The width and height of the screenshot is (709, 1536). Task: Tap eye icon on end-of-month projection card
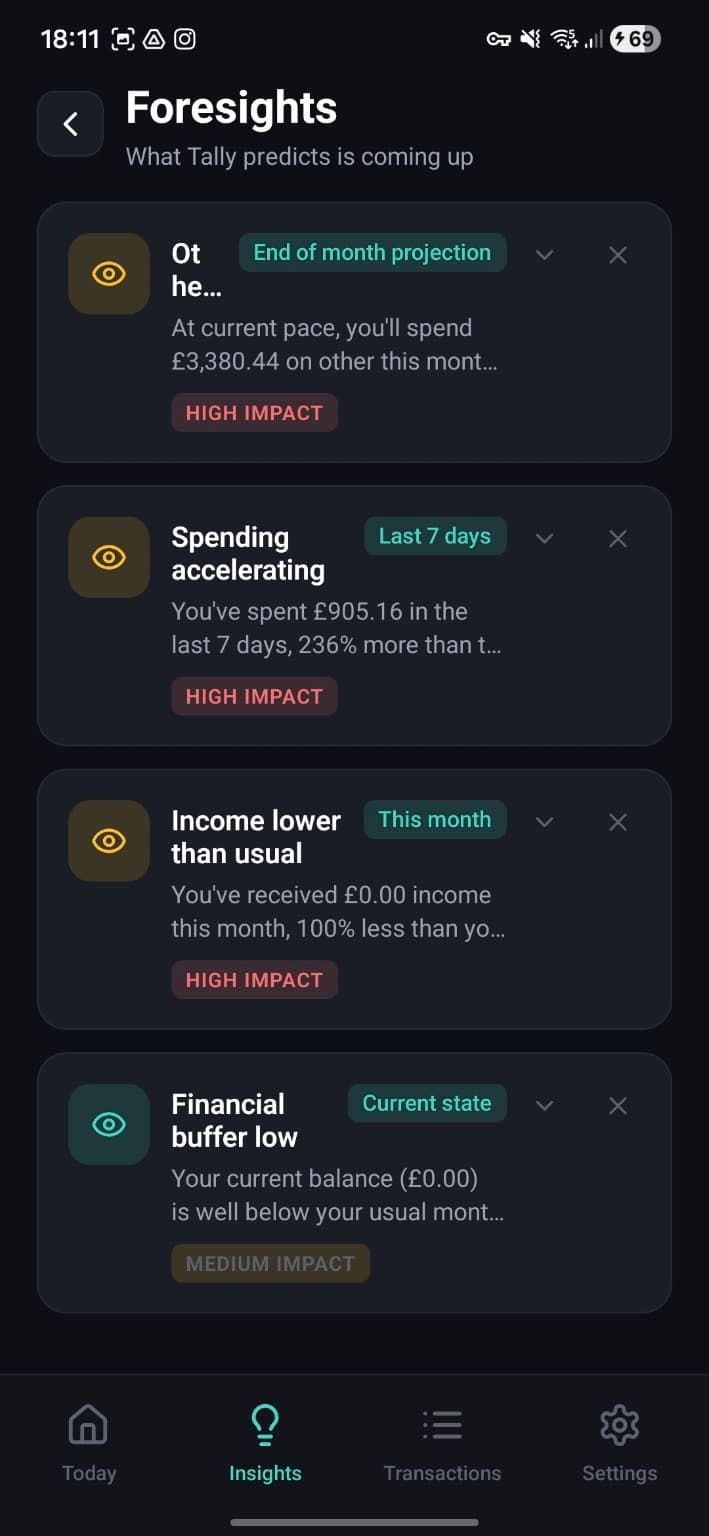click(109, 274)
